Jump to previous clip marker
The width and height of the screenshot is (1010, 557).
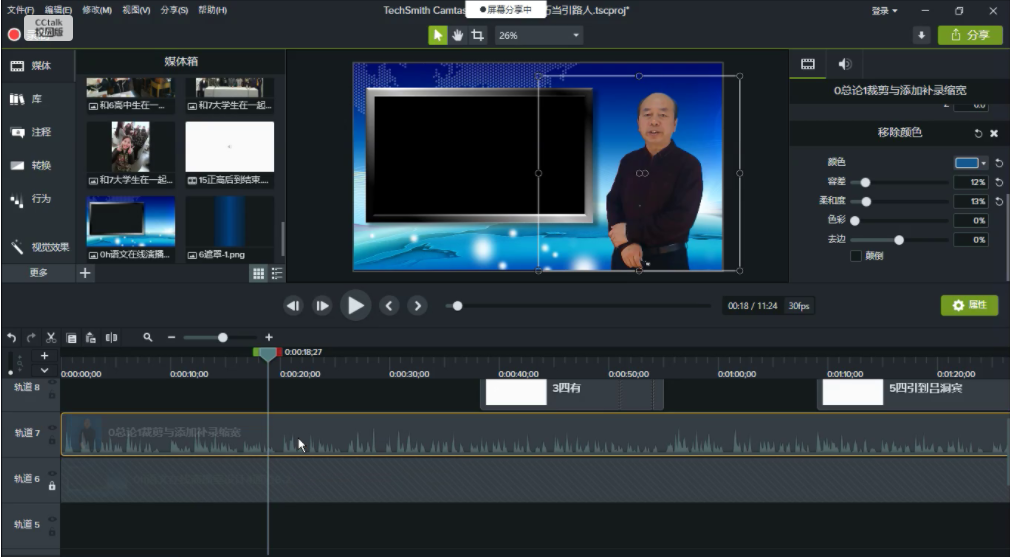click(388, 306)
